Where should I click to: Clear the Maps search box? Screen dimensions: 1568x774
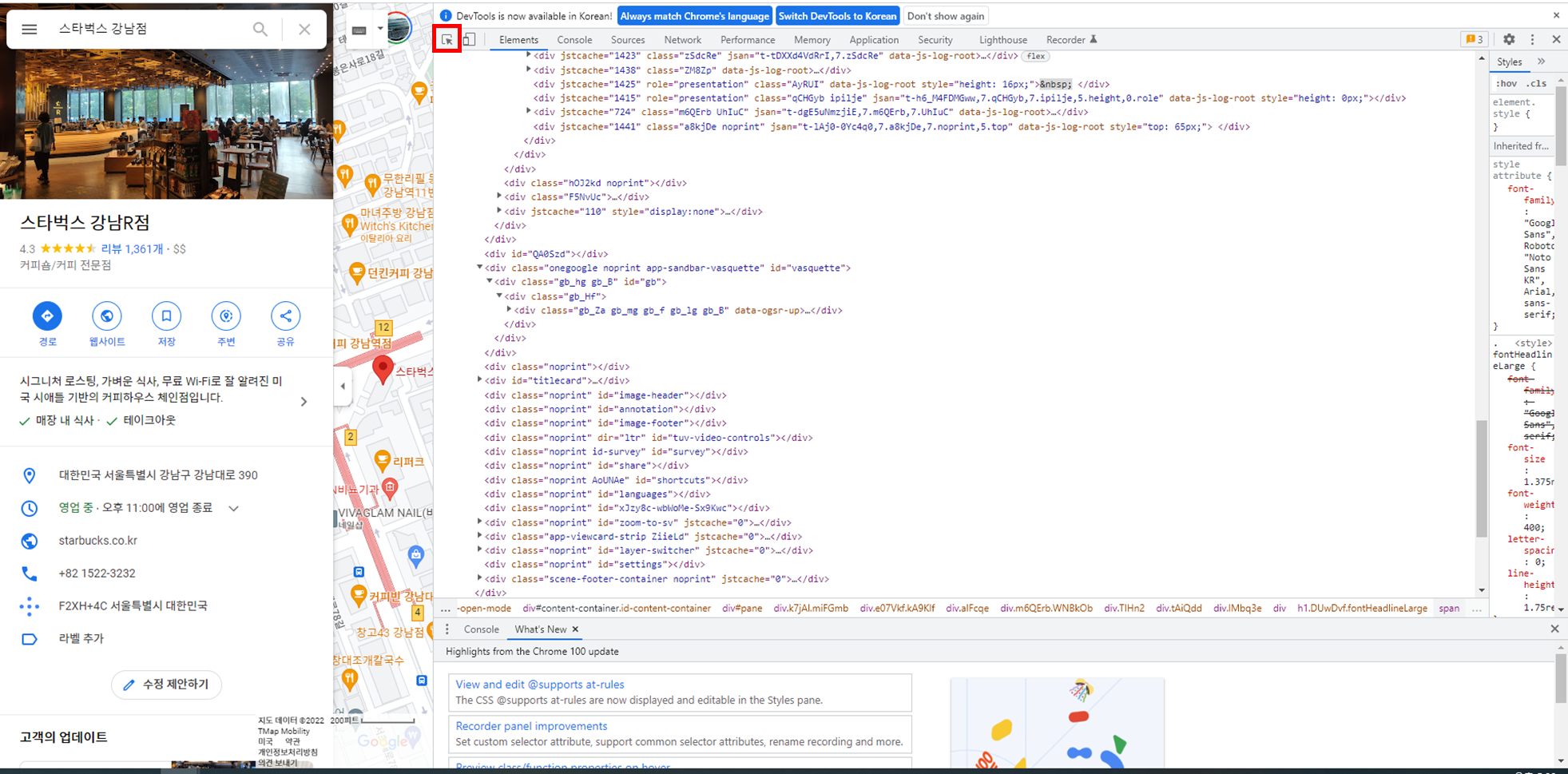pos(304,30)
